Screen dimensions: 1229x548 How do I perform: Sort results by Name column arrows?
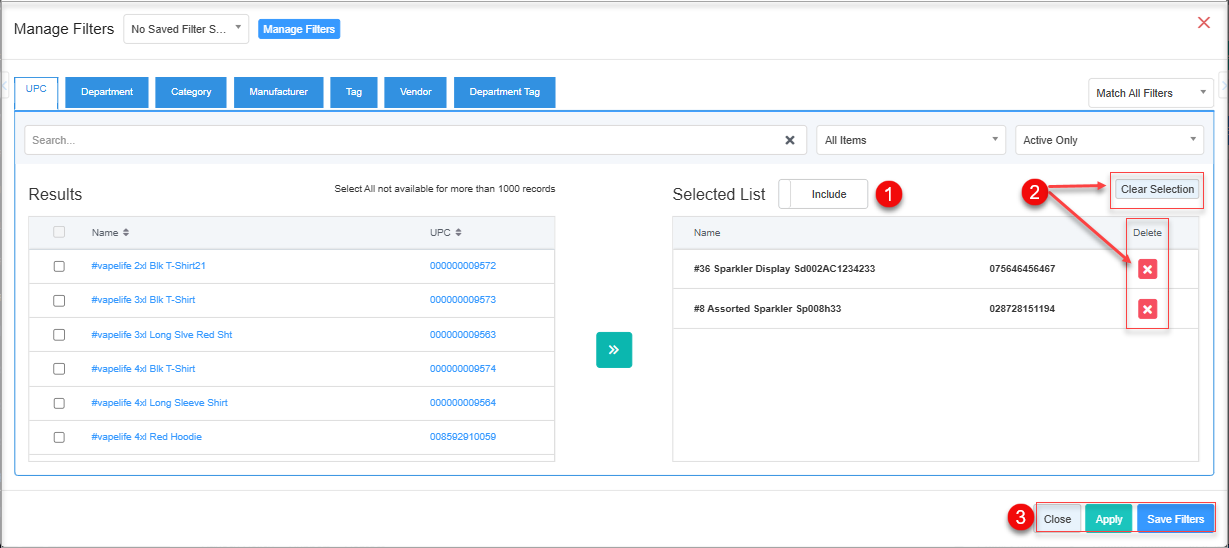[126, 233]
